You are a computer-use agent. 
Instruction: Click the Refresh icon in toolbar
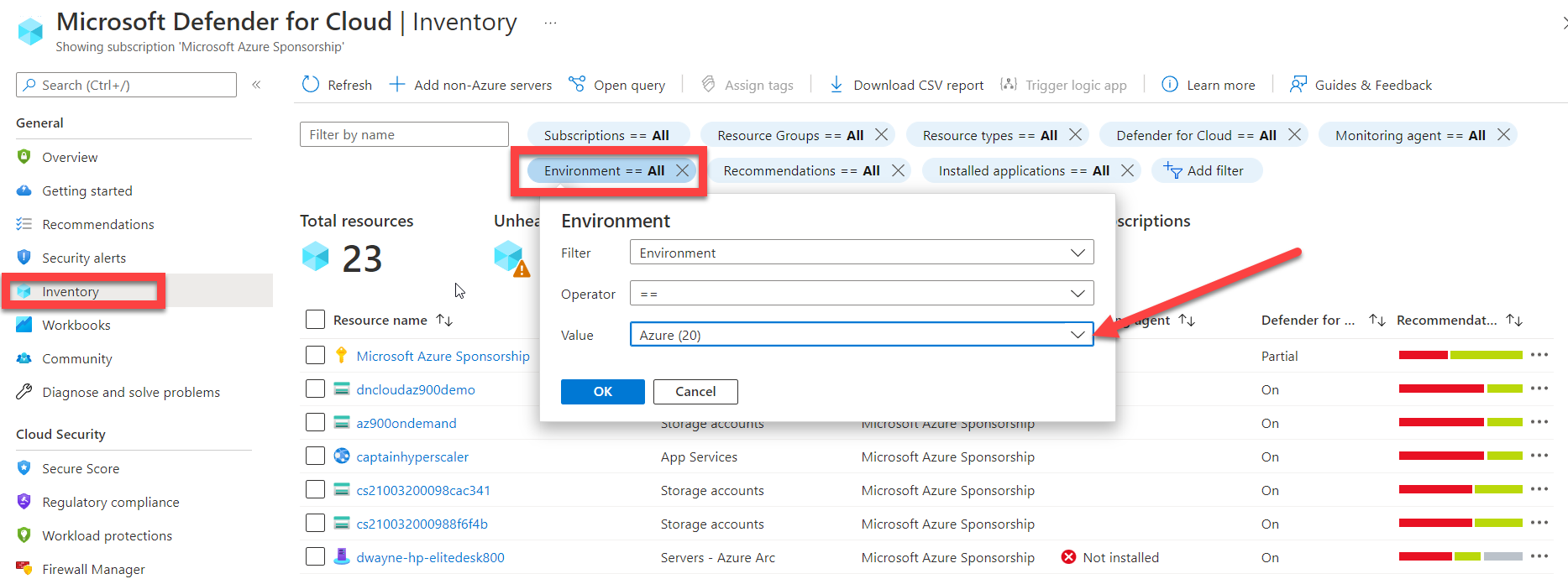[311, 85]
